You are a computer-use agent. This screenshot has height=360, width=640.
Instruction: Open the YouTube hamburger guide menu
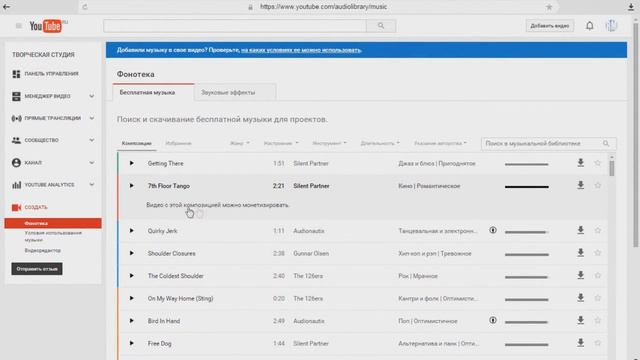click(19, 26)
